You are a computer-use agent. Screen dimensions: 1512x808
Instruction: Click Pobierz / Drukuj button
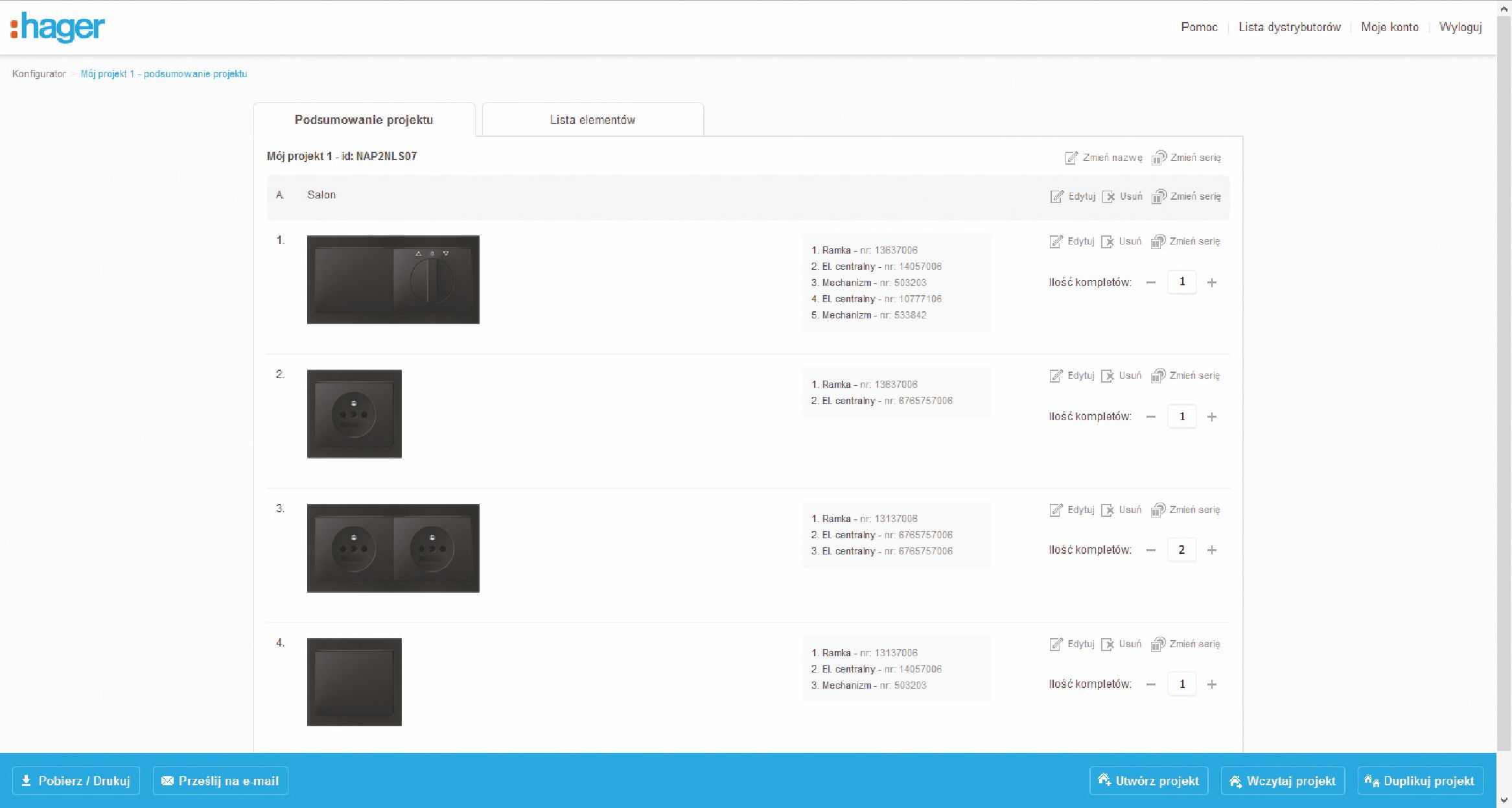coord(76,781)
